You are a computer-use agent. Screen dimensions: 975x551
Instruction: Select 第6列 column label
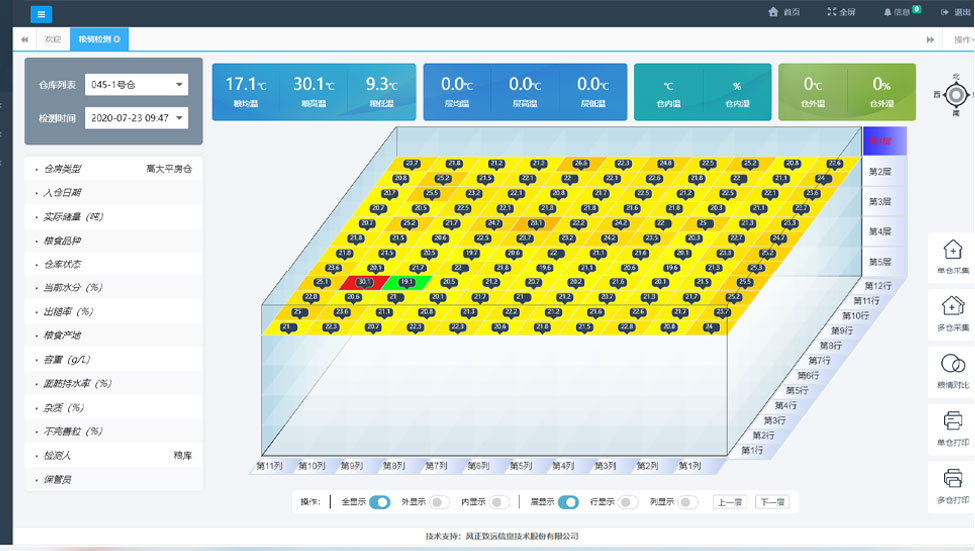(478, 466)
